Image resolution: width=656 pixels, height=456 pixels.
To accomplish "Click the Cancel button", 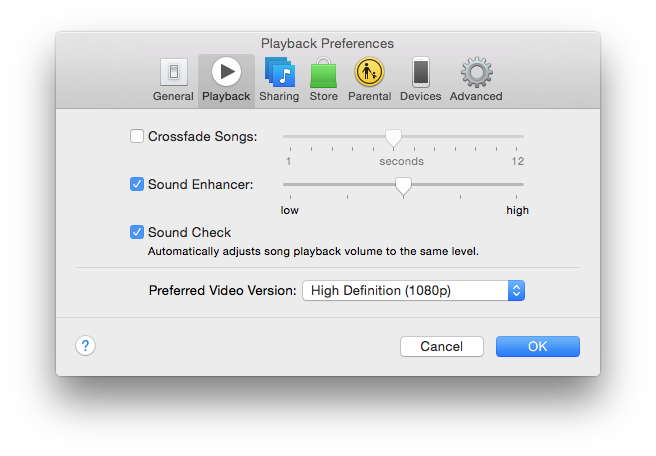I will (x=441, y=346).
